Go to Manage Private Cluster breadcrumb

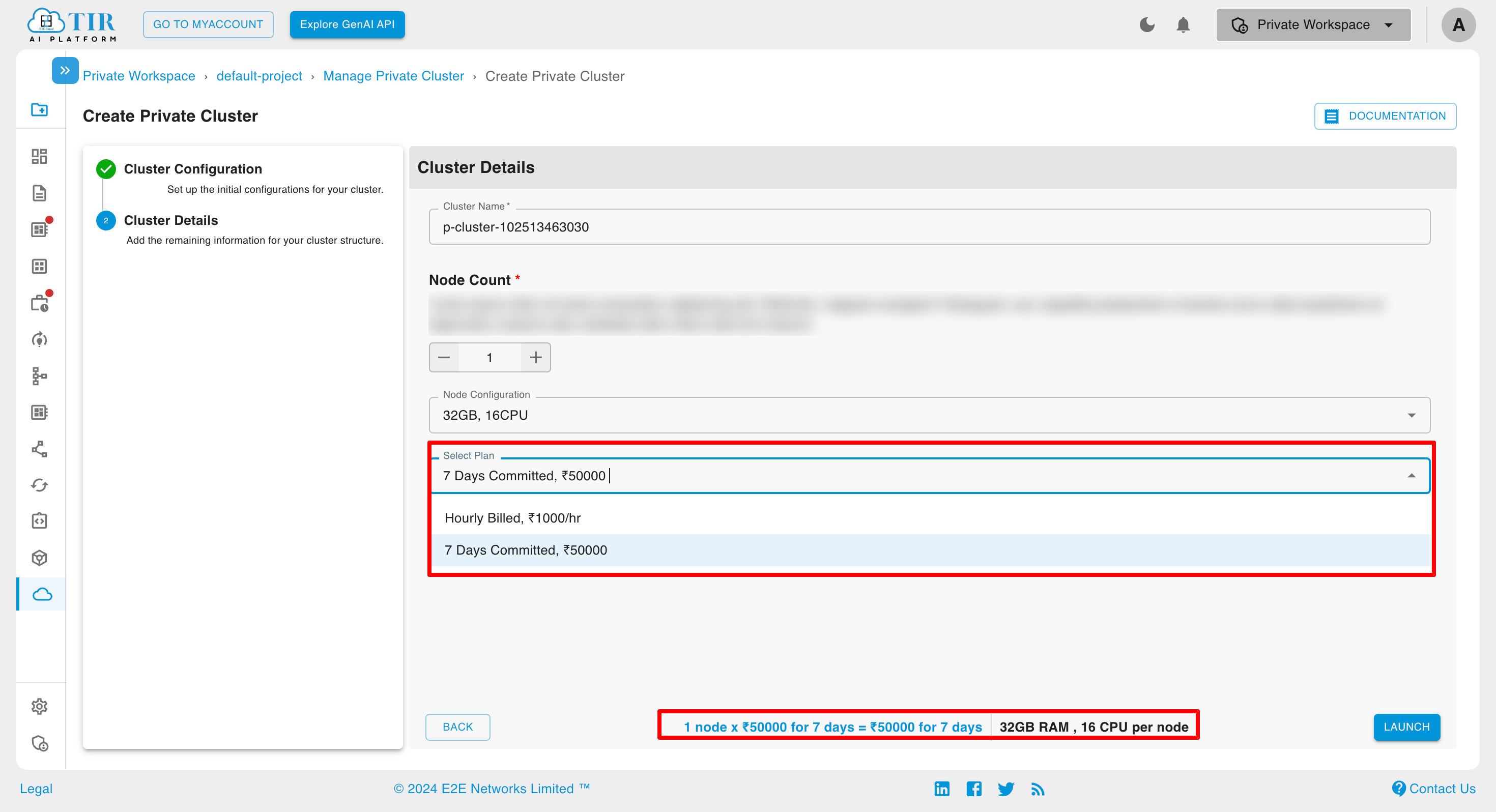click(394, 76)
